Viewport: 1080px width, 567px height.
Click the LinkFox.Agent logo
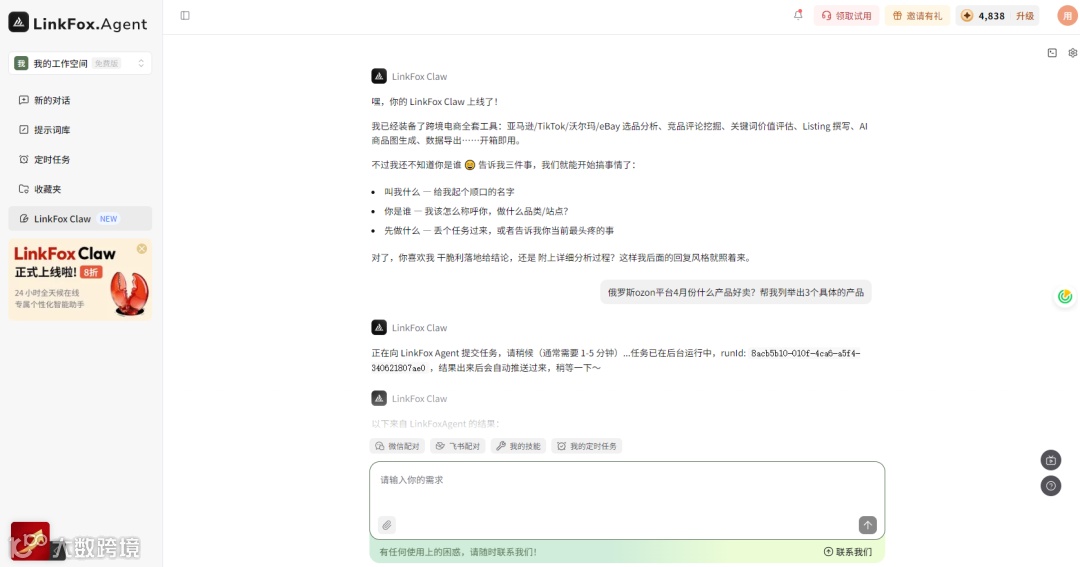coord(78,23)
